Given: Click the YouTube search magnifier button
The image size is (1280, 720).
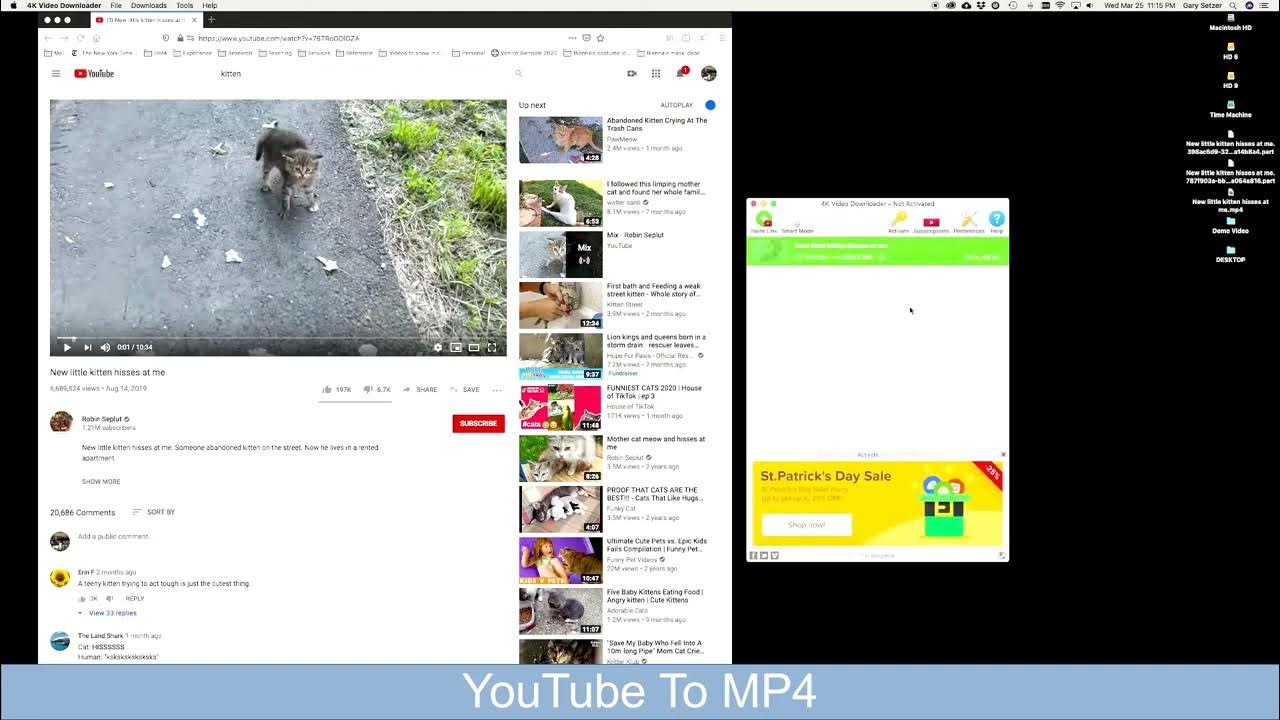Looking at the screenshot, I should pos(518,73).
